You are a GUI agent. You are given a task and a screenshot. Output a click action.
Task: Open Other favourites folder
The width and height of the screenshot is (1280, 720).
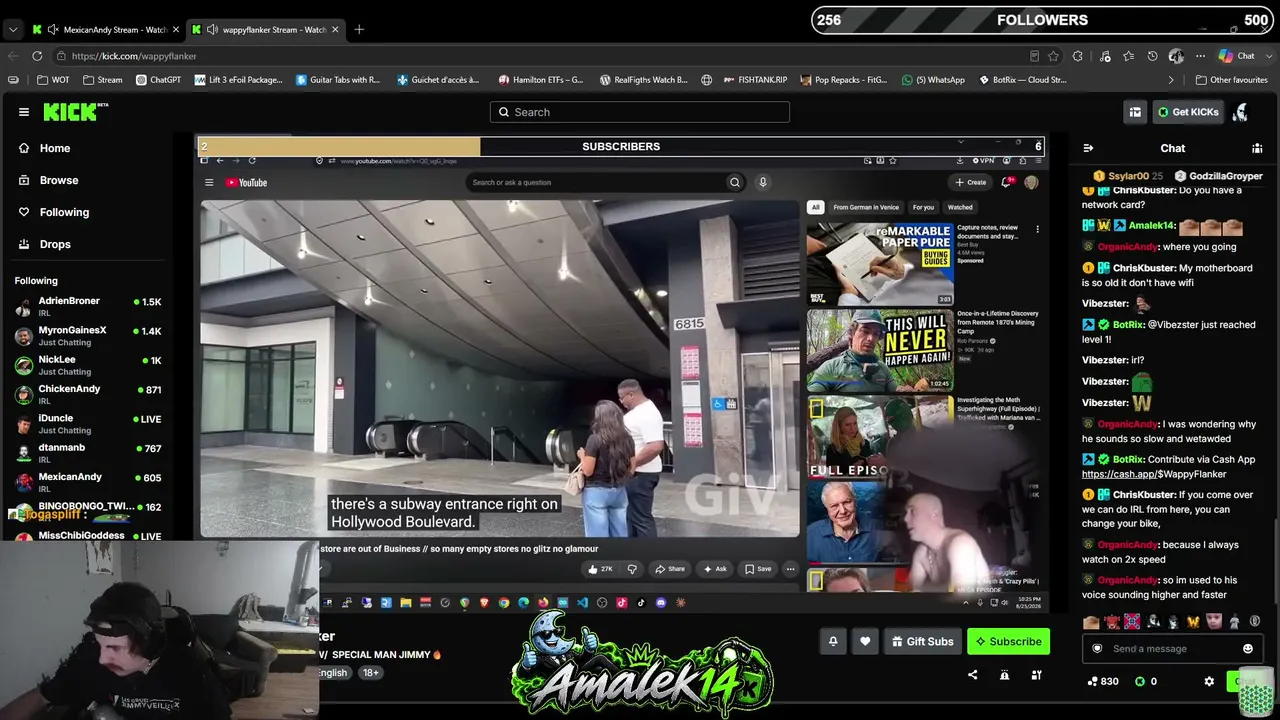tap(1231, 80)
